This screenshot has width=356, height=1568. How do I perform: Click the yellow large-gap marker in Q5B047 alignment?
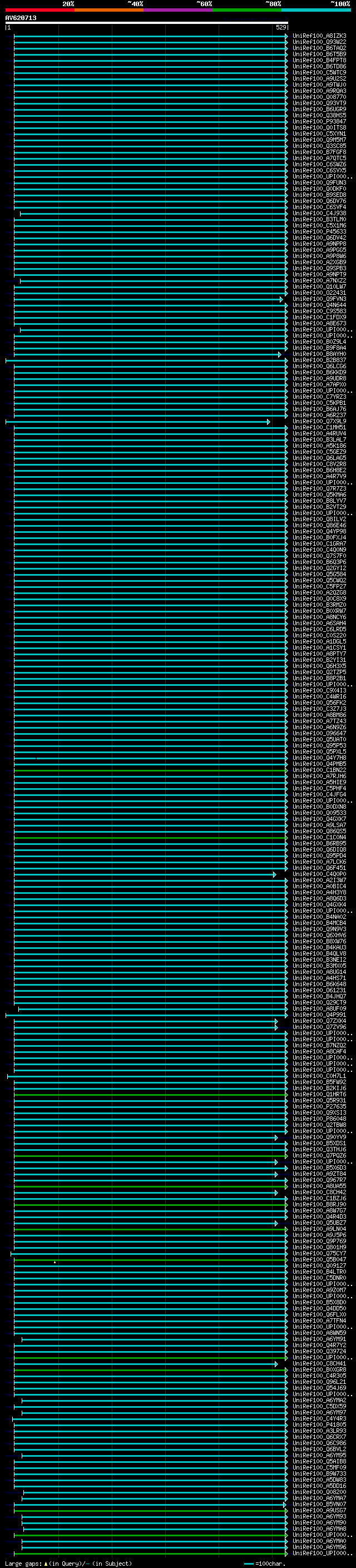55,1263
